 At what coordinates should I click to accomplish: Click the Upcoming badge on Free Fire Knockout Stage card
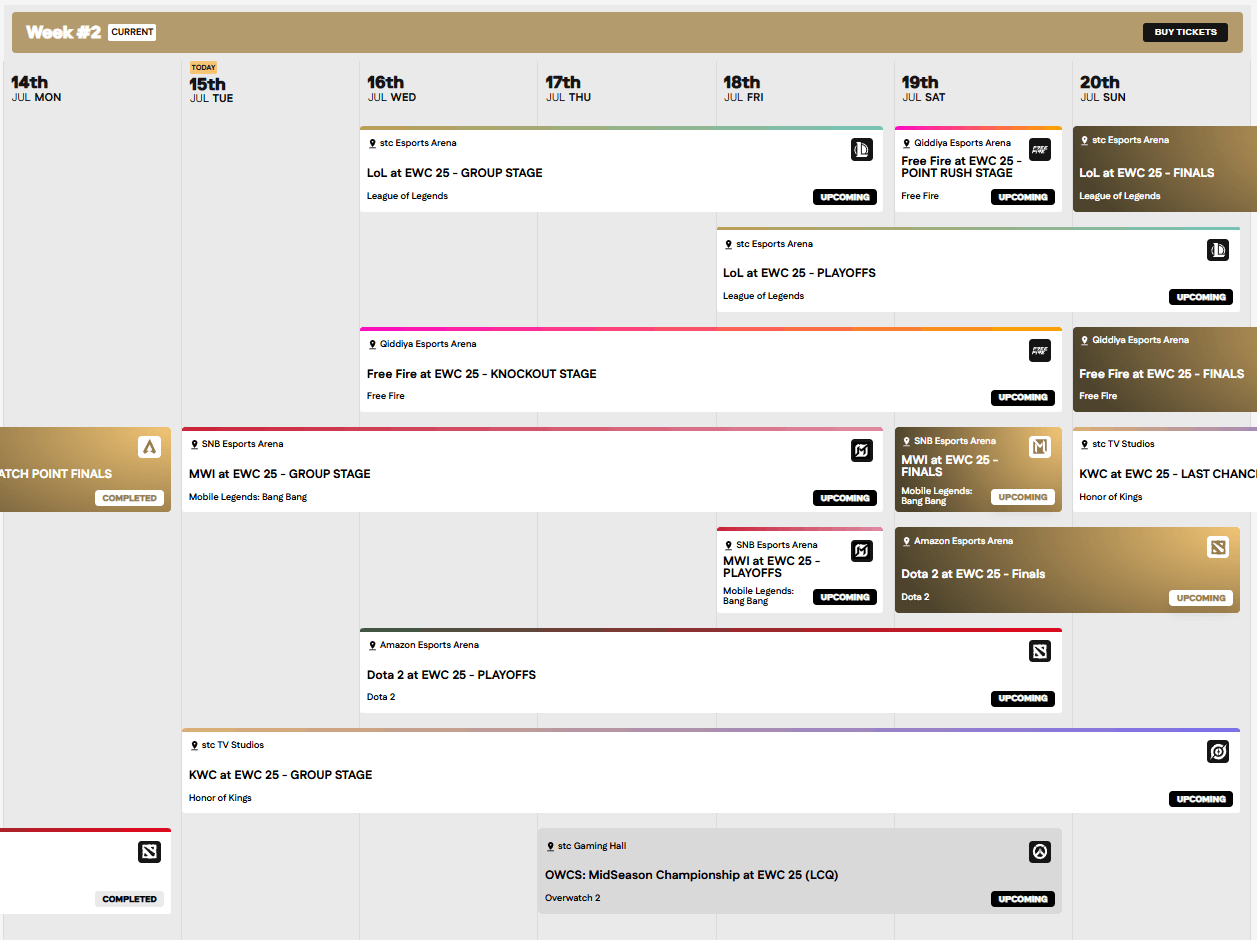click(x=1023, y=397)
